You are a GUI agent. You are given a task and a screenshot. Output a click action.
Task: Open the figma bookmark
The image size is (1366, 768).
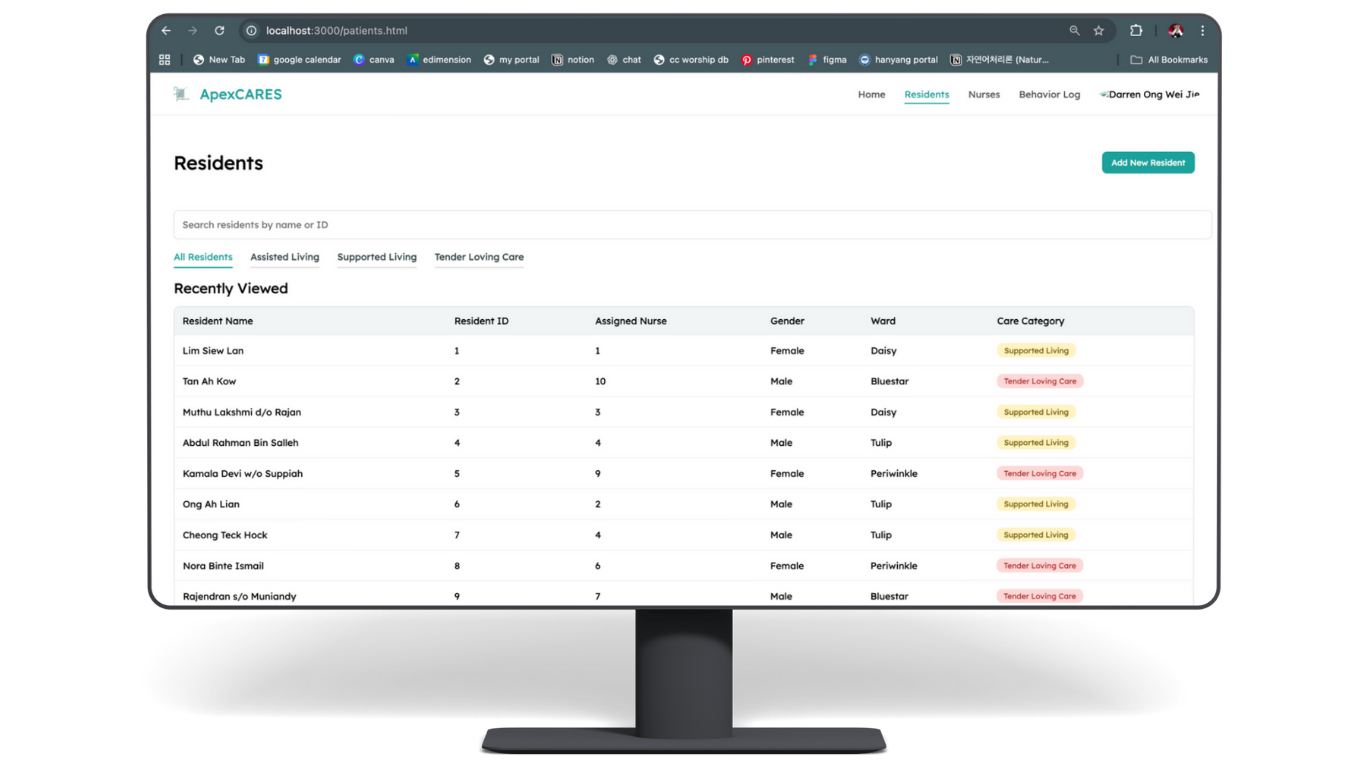point(827,60)
